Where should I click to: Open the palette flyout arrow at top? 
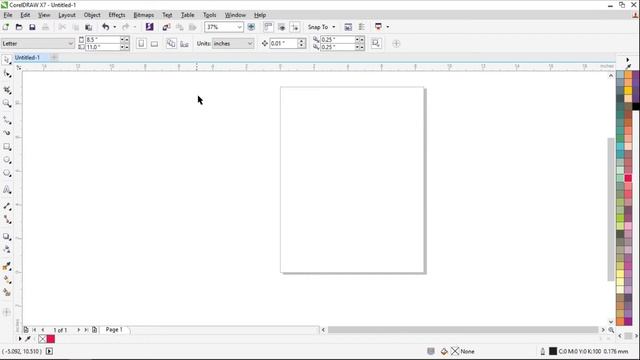(x=628, y=60)
